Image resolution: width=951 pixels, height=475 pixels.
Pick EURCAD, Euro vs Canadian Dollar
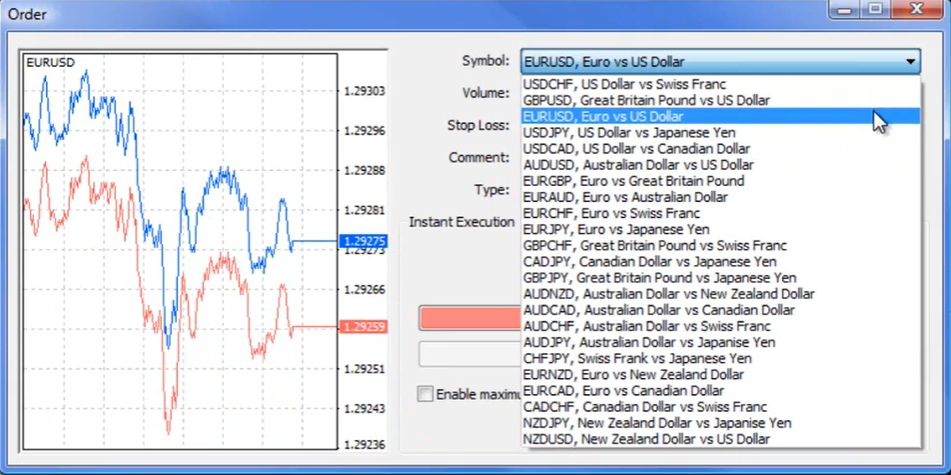coord(721,391)
